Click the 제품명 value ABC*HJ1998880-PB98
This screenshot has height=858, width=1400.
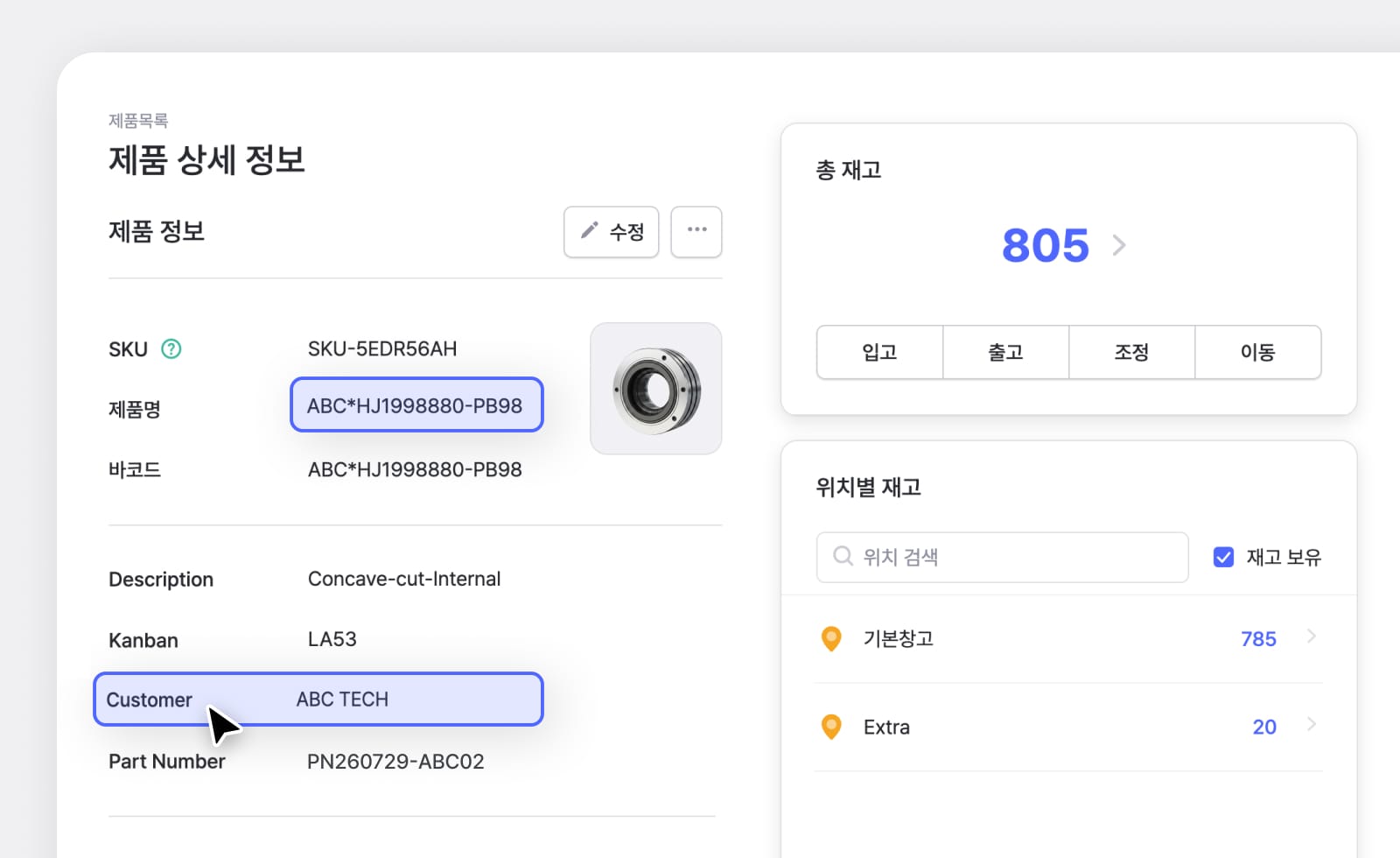pyautogui.click(x=415, y=405)
